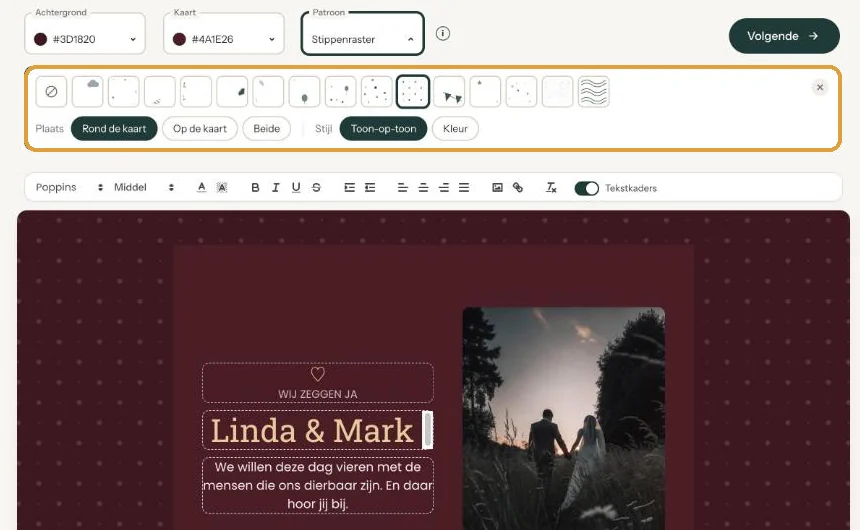The image size is (860, 530).
Task: Toggle strikethrough formatting
Action: pyautogui.click(x=316, y=188)
